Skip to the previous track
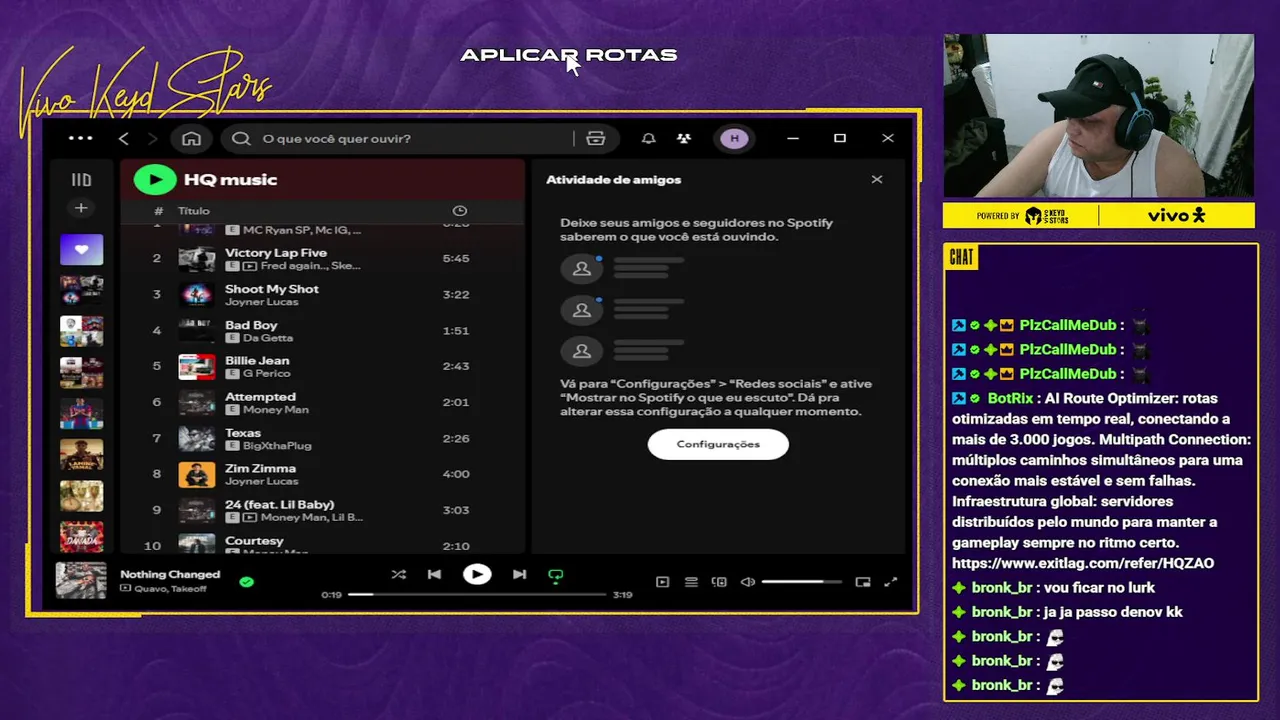1280x720 pixels. point(434,575)
